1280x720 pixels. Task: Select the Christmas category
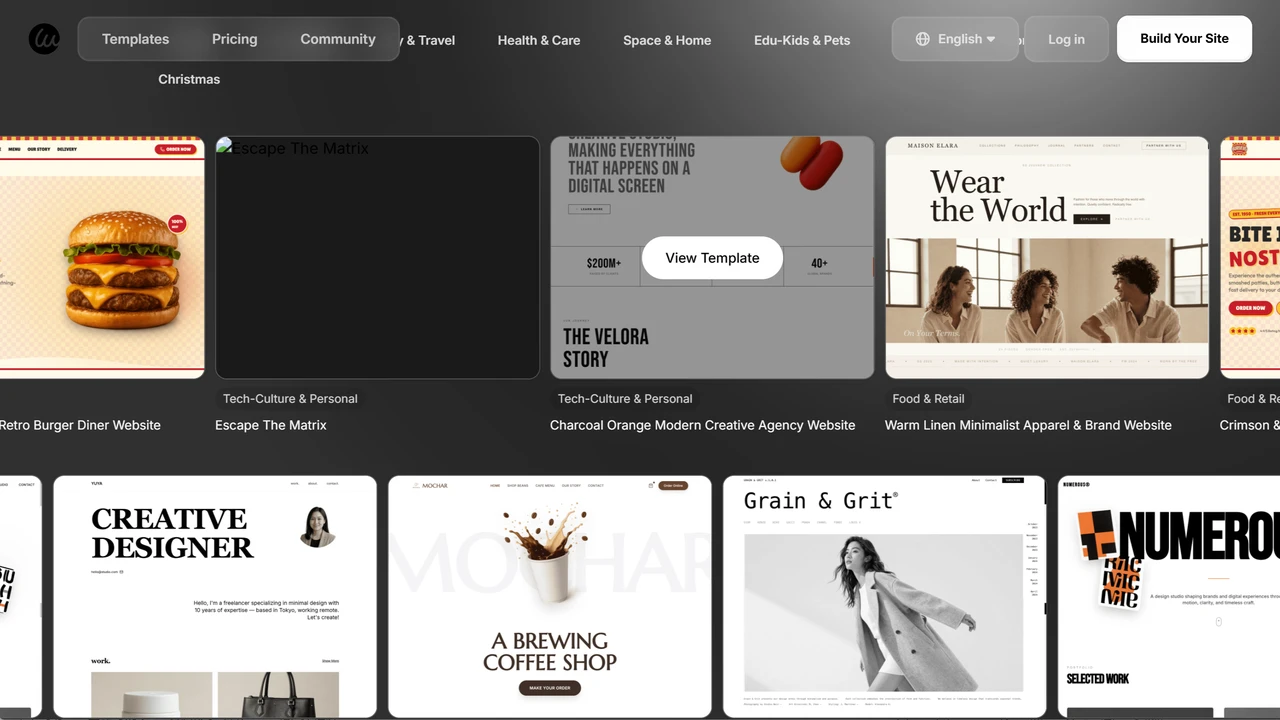pyautogui.click(x=189, y=79)
